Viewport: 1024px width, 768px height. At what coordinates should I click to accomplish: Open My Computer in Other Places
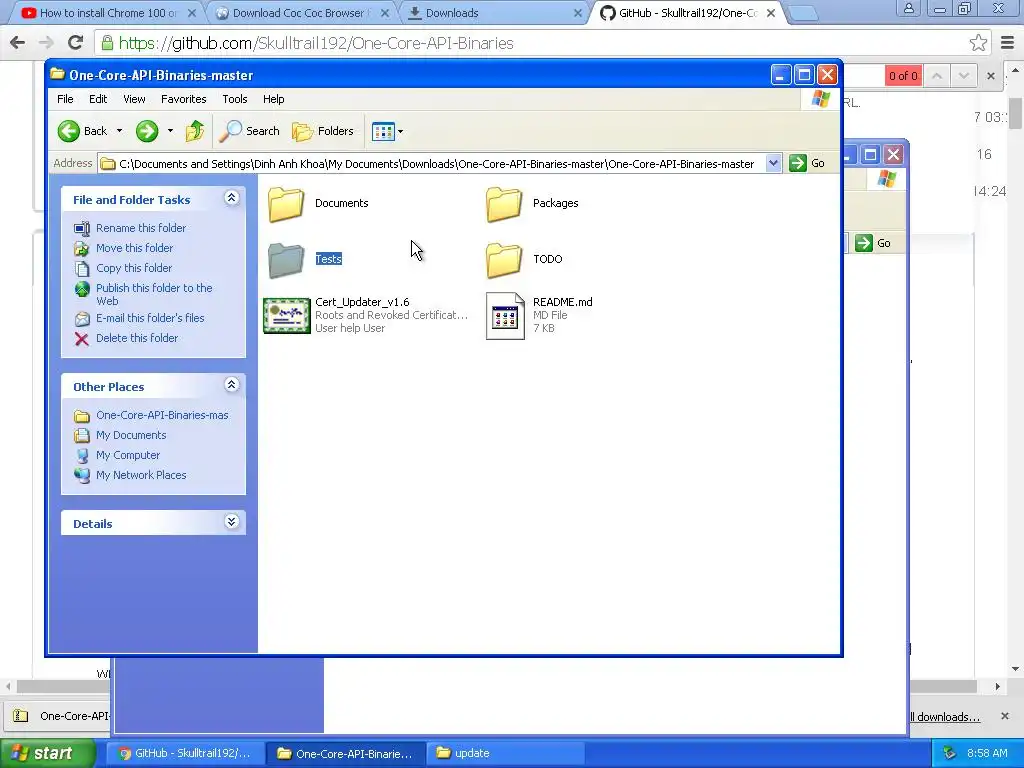pos(127,456)
